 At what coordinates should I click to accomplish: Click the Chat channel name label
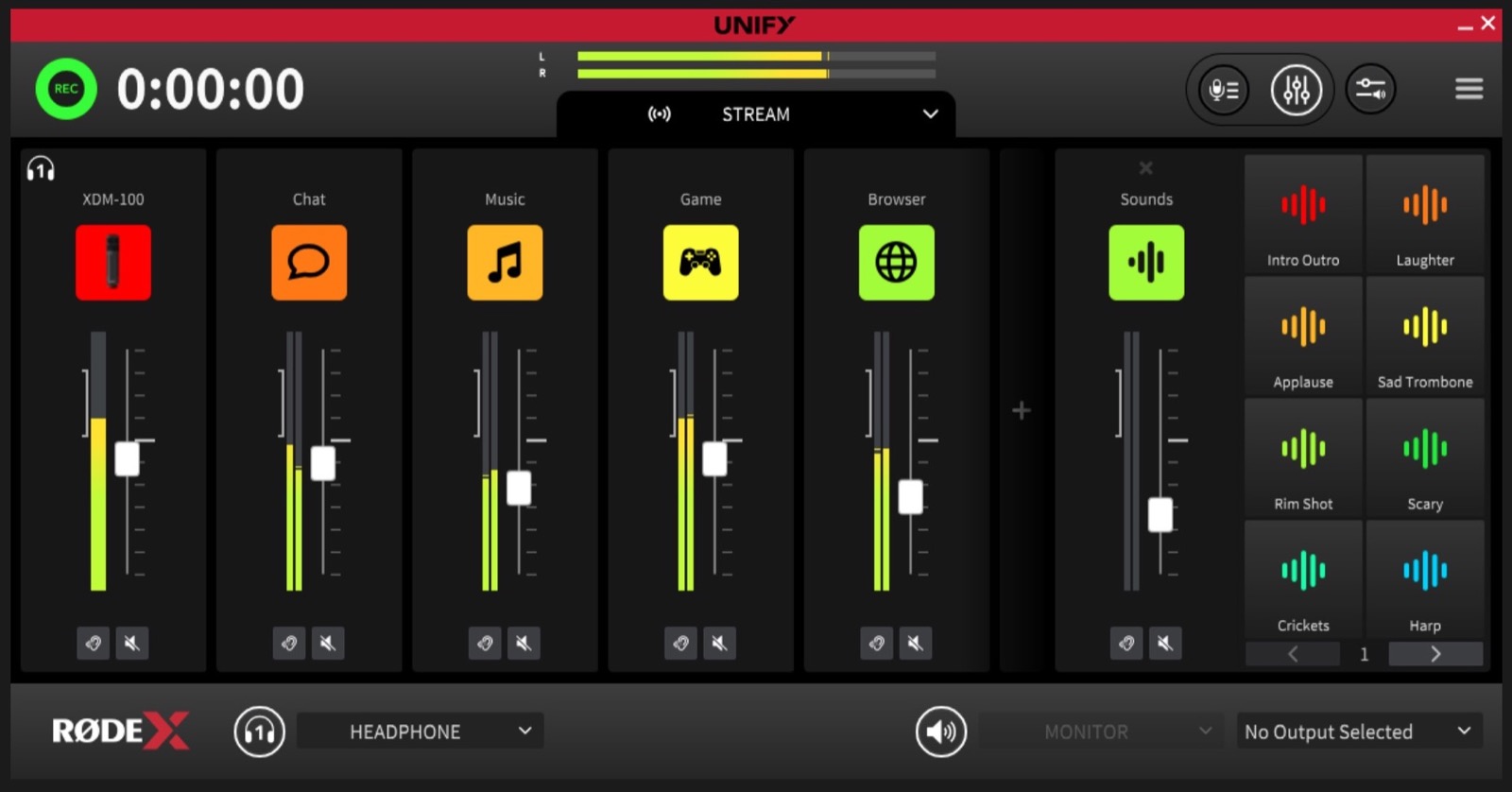point(309,199)
